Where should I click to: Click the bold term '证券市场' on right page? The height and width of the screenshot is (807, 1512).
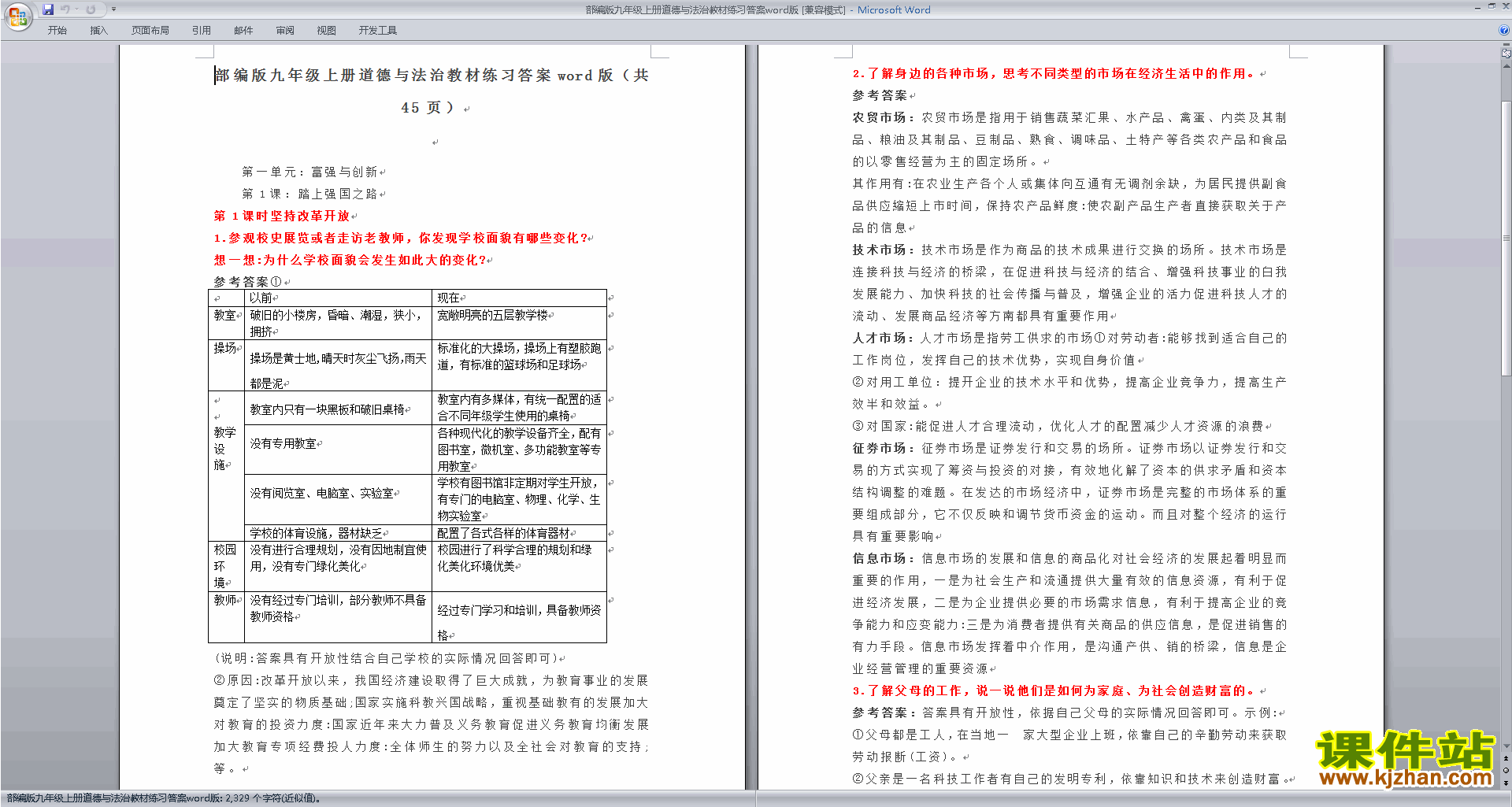click(879, 448)
